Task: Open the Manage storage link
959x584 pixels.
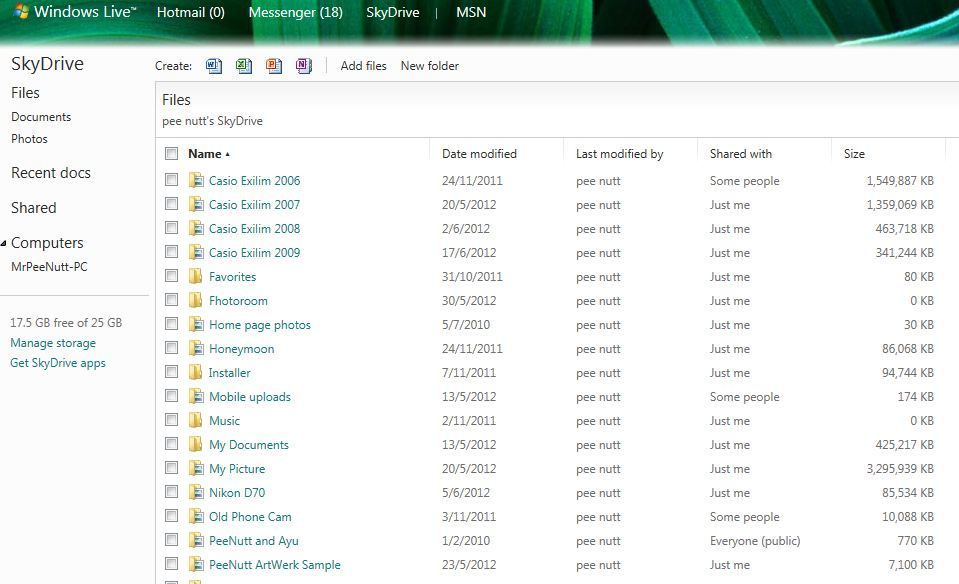Action: (53, 343)
